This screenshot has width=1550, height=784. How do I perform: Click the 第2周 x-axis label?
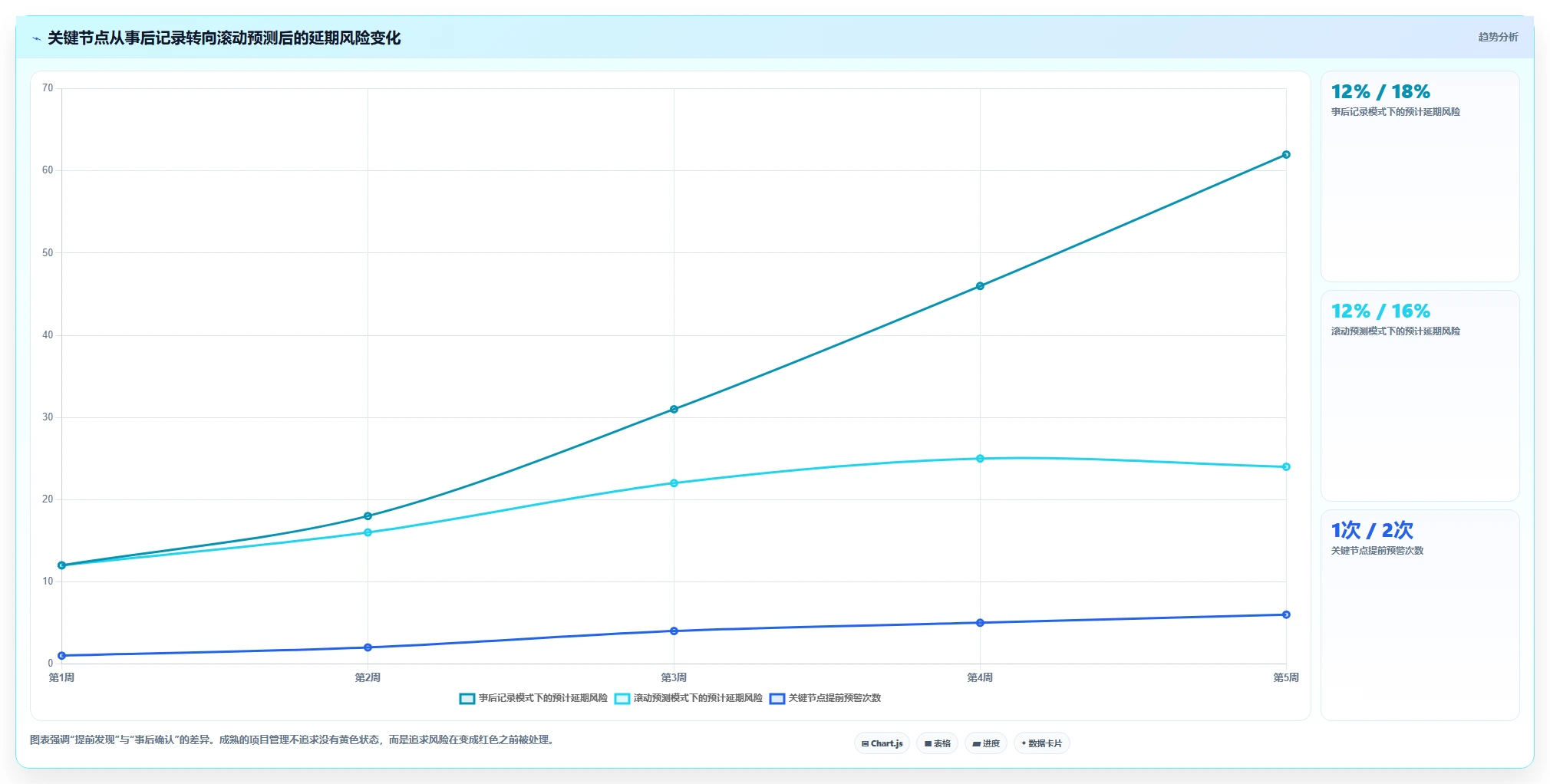[x=368, y=677]
